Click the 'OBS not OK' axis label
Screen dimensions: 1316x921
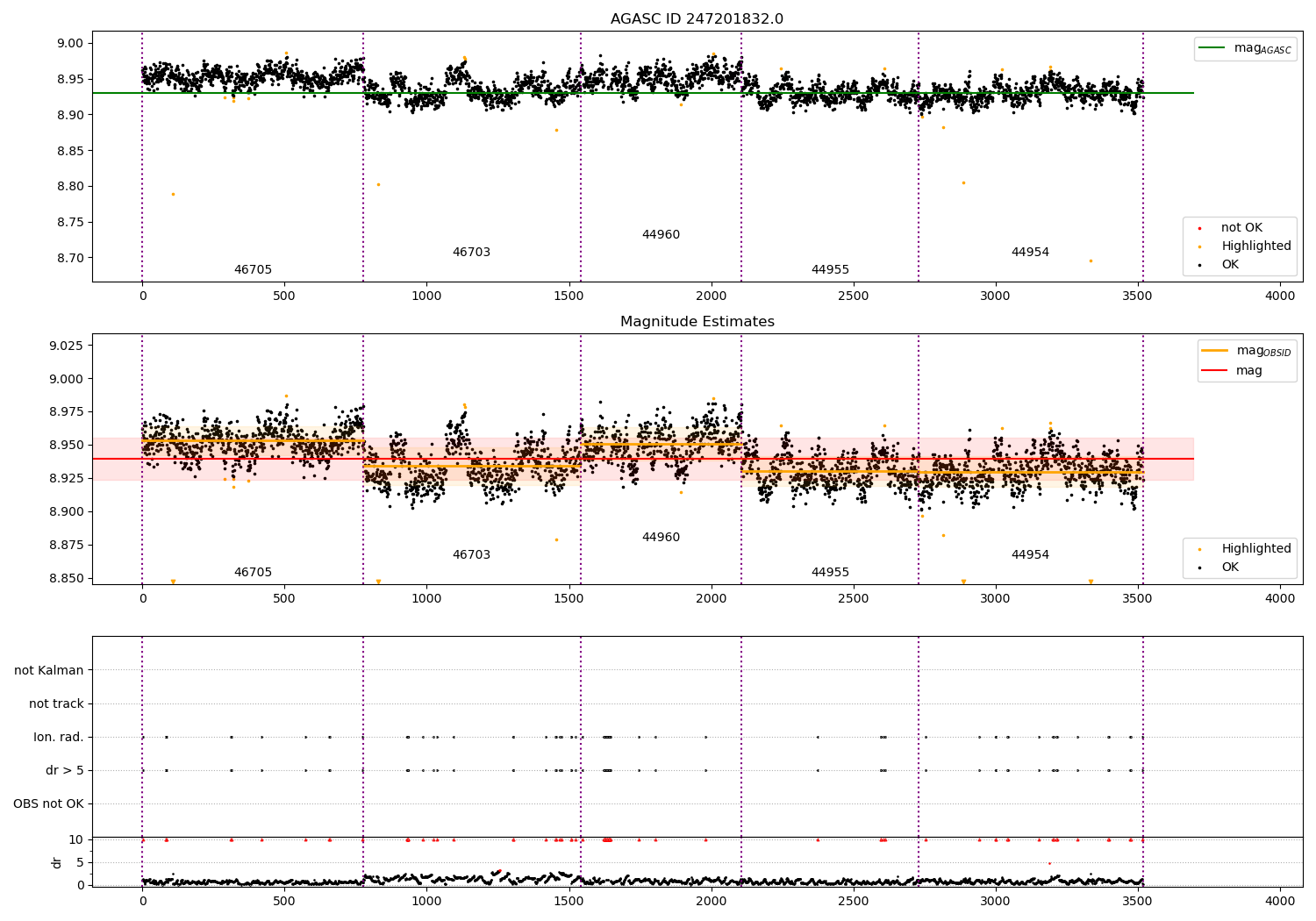click(48, 803)
